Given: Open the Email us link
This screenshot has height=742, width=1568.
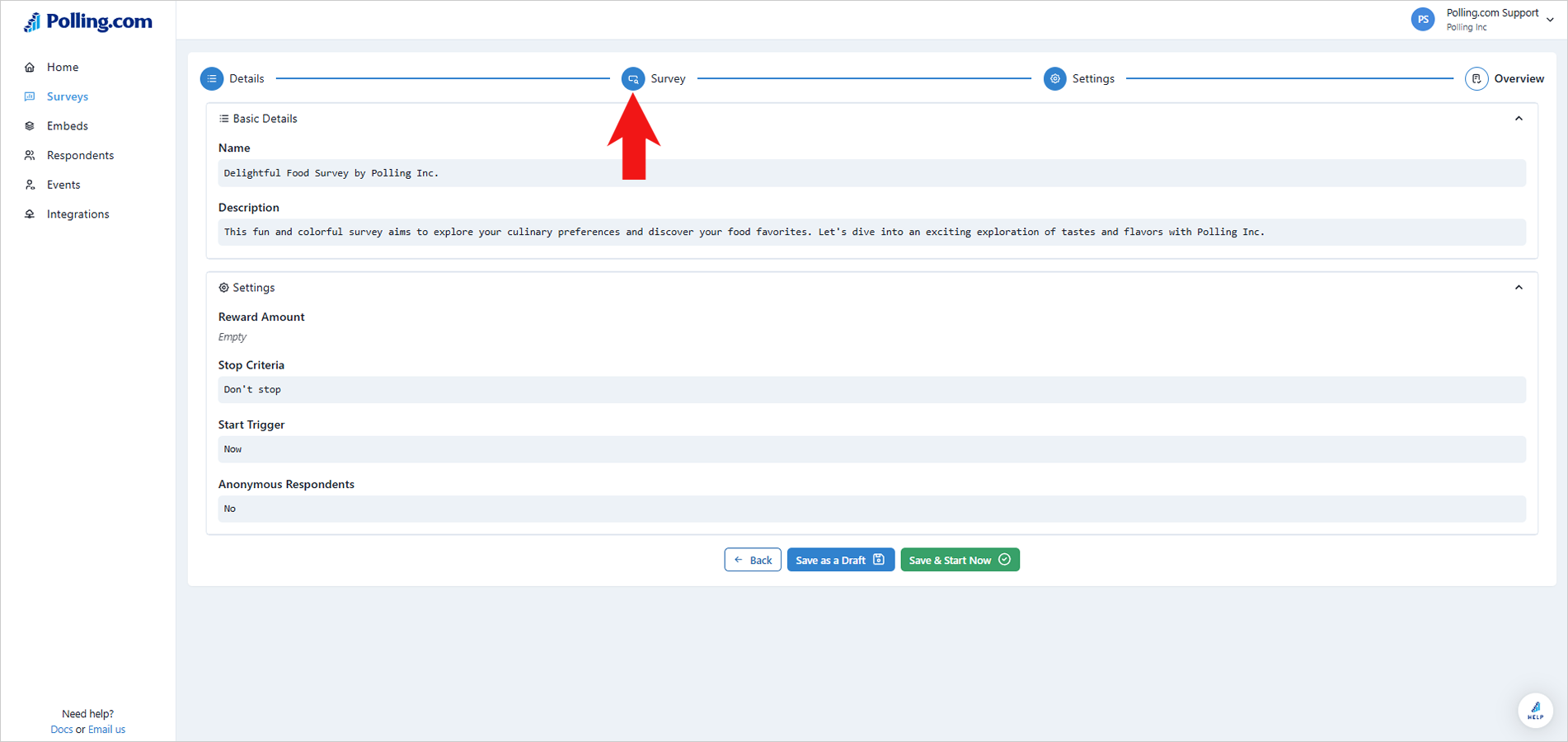Looking at the screenshot, I should 106,730.
